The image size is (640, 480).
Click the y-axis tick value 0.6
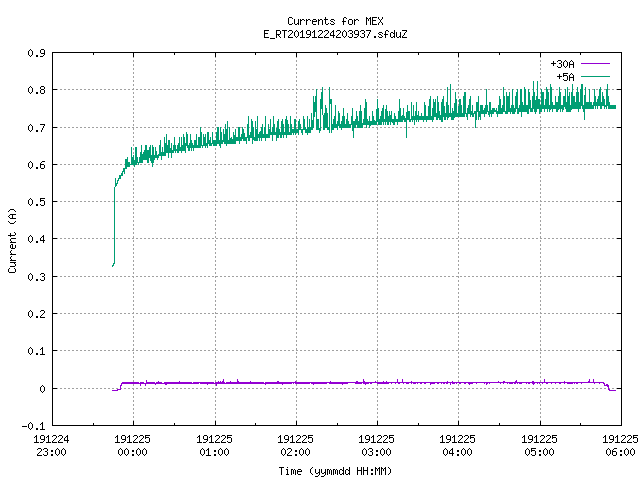[36, 165]
